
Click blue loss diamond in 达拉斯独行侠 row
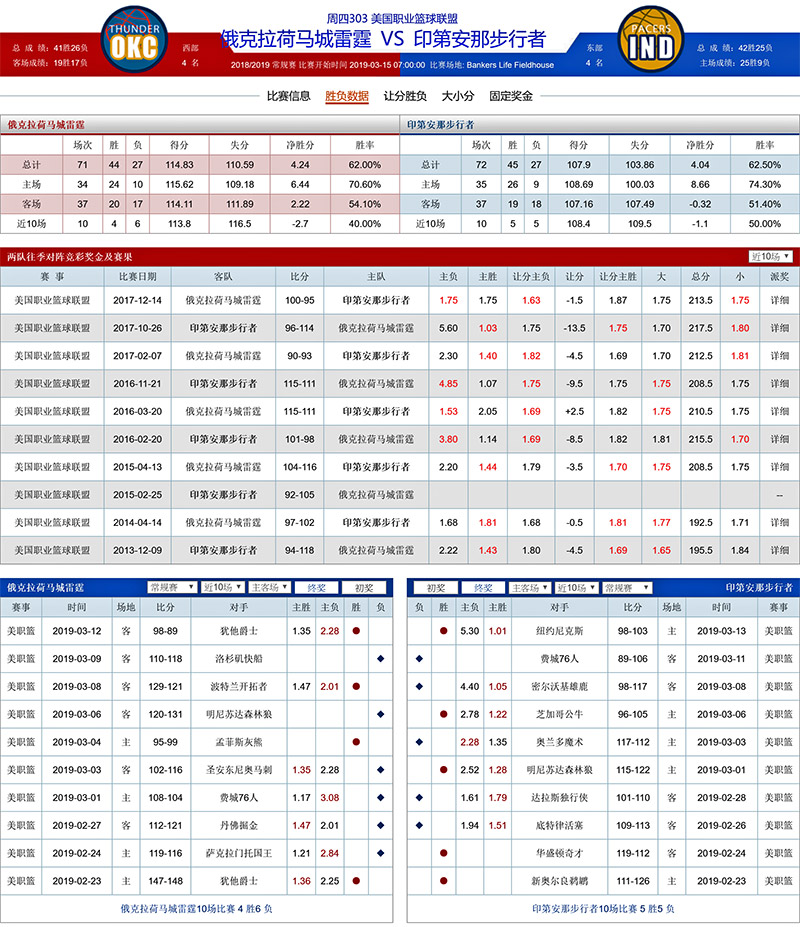tap(419, 798)
